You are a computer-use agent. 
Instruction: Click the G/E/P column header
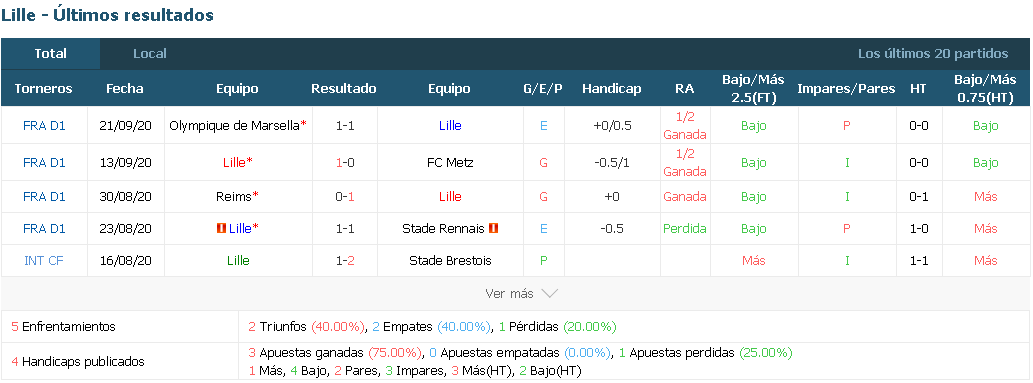point(543,88)
